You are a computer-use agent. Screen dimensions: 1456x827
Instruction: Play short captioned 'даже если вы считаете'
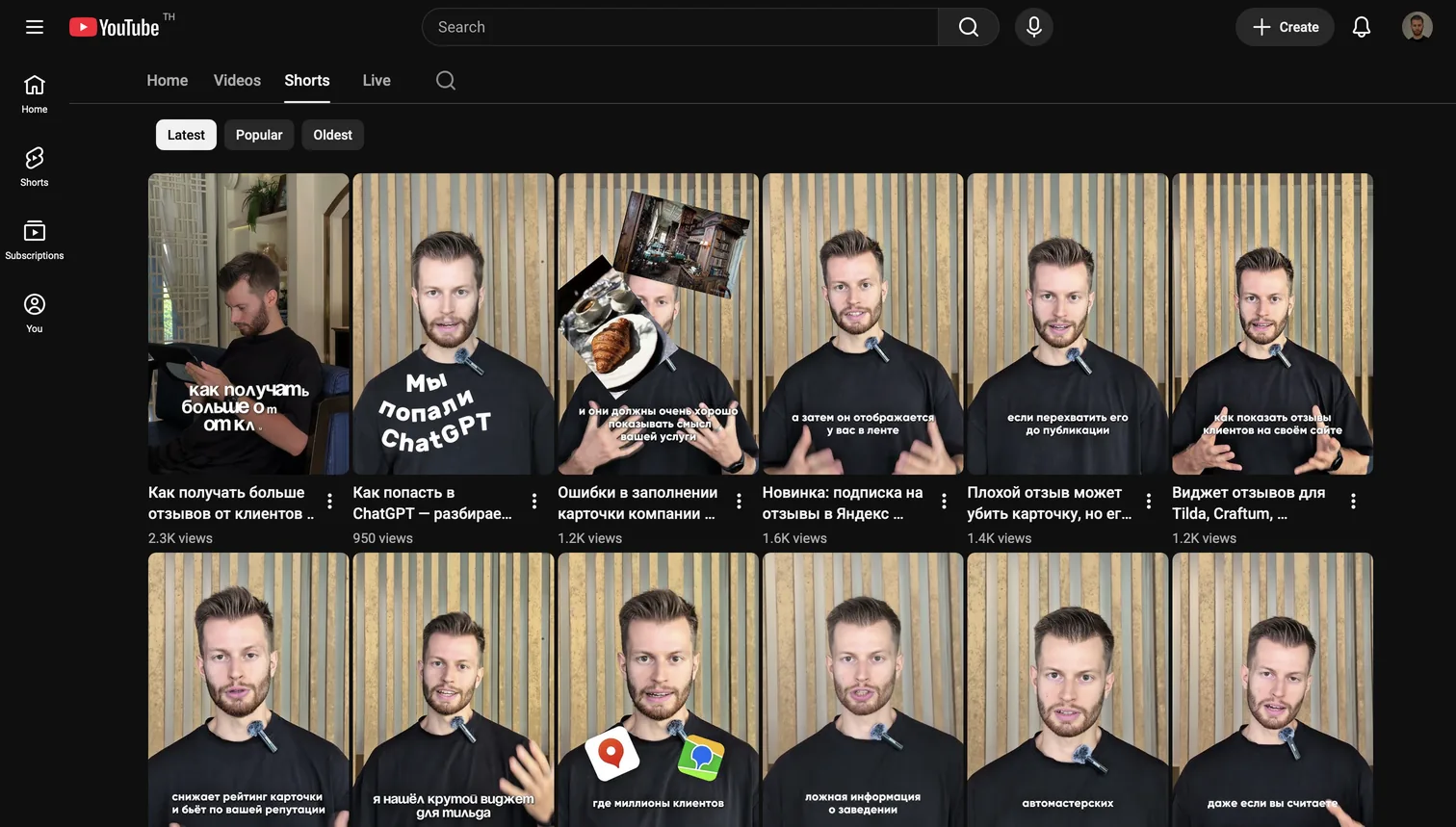point(1272,689)
